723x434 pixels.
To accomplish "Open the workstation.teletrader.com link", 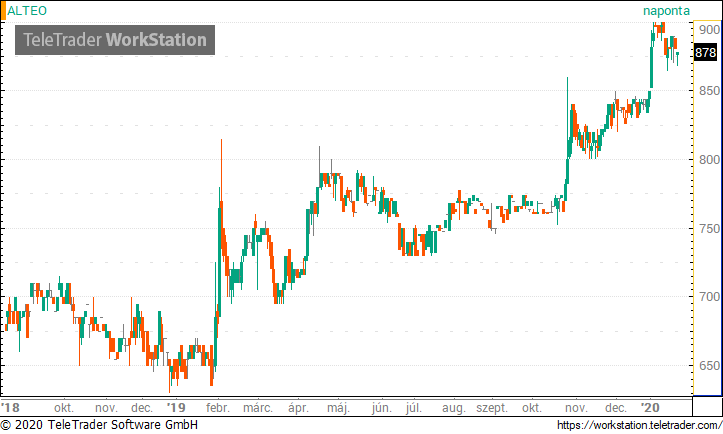I will (639, 425).
